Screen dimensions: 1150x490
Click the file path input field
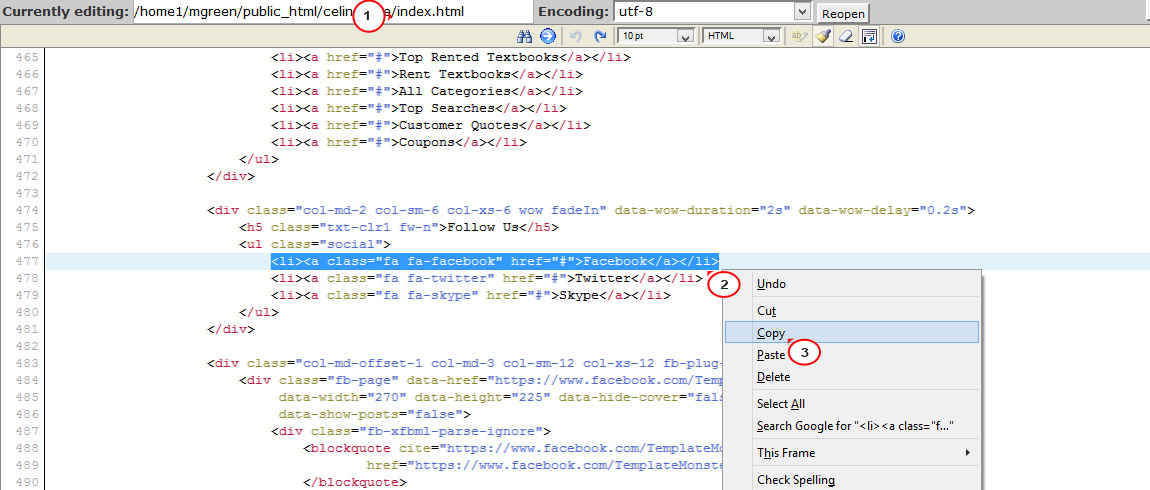tap(334, 12)
